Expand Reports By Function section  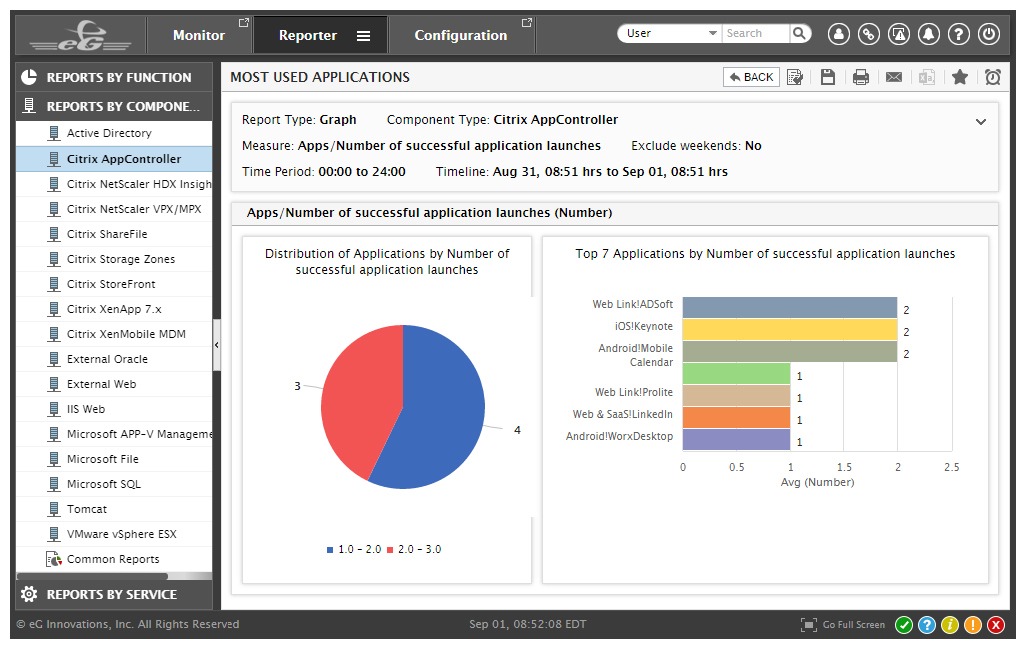click(x=114, y=77)
